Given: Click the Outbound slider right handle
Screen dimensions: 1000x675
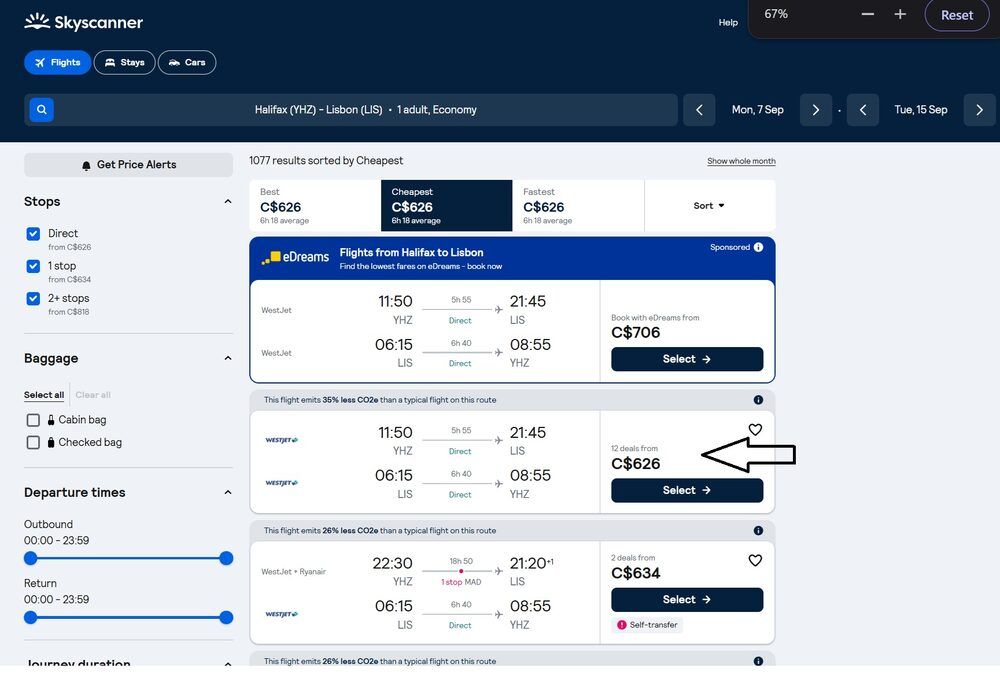Looking at the screenshot, I should click(226, 558).
